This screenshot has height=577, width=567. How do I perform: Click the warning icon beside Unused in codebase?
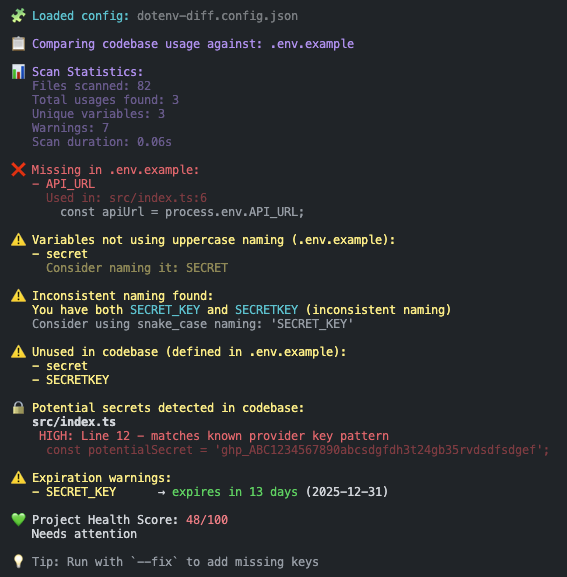point(18,352)
